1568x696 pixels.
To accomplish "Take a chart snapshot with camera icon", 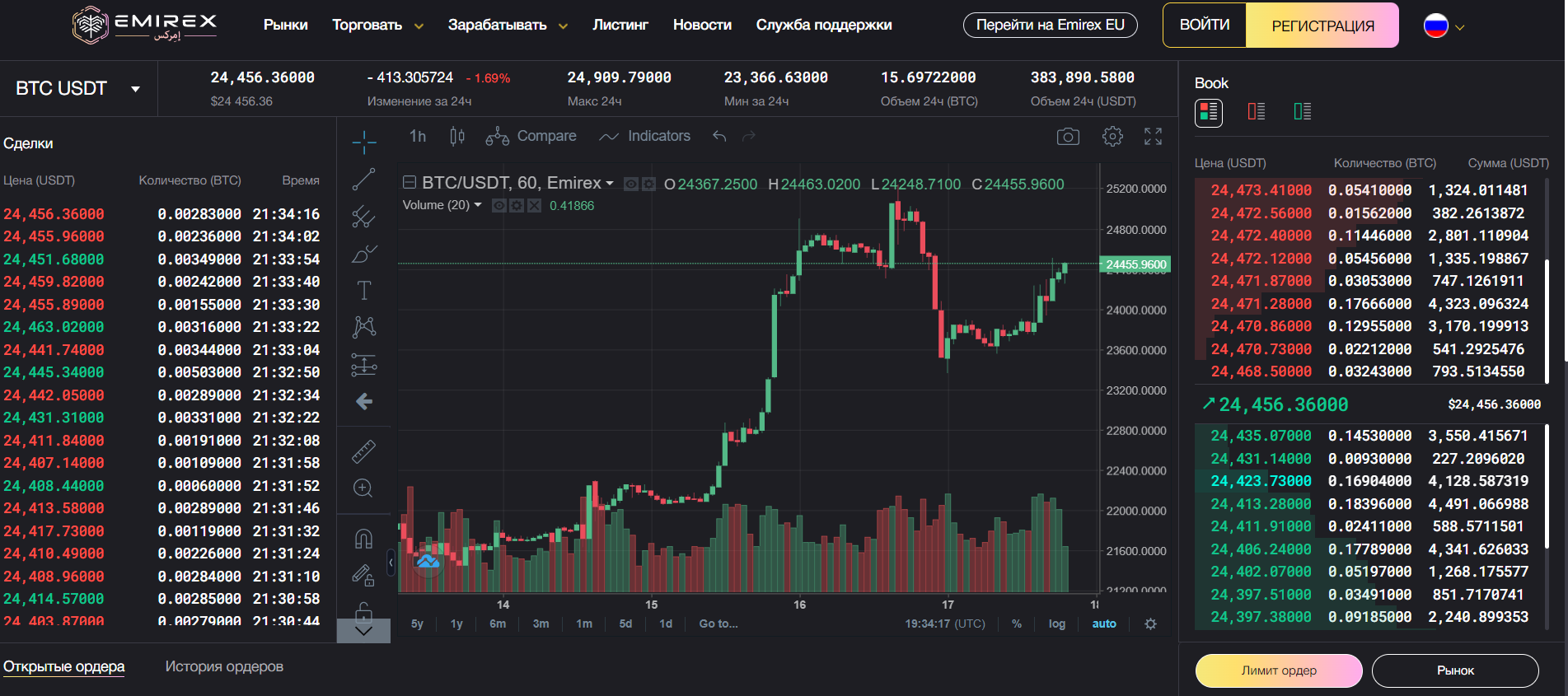I will tap(1068, 136).
